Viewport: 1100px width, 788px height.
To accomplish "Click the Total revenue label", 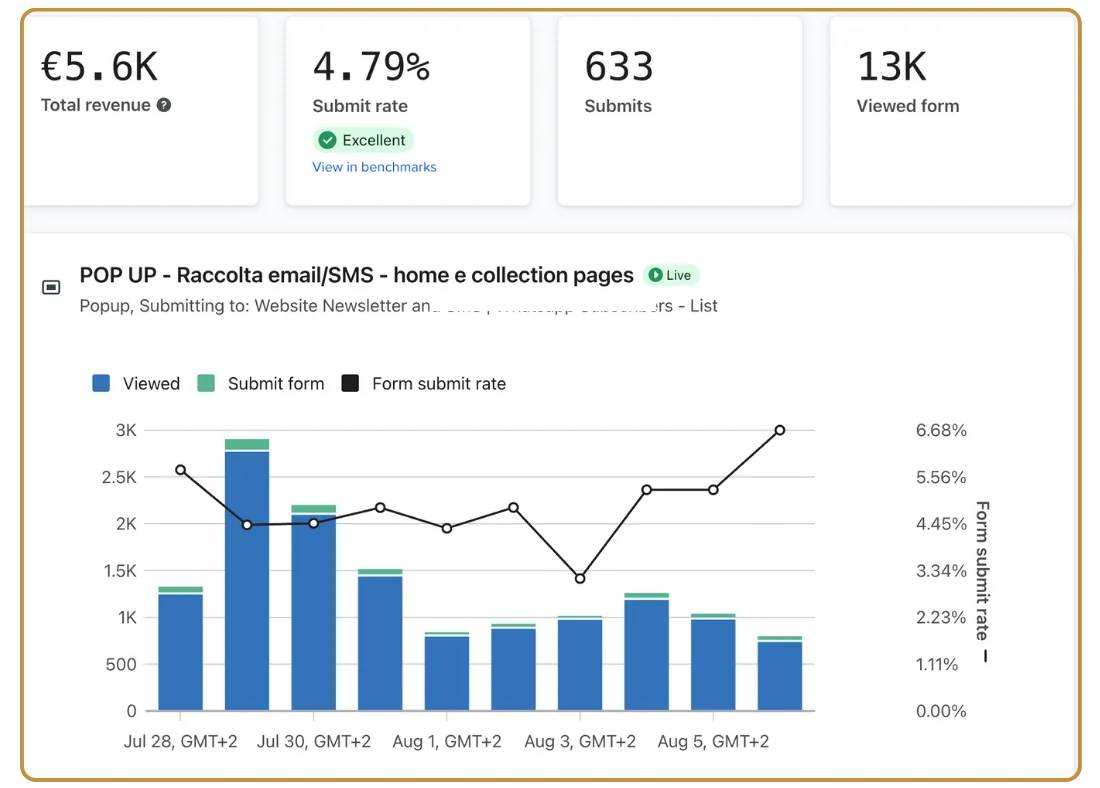I will click(95, 105).
